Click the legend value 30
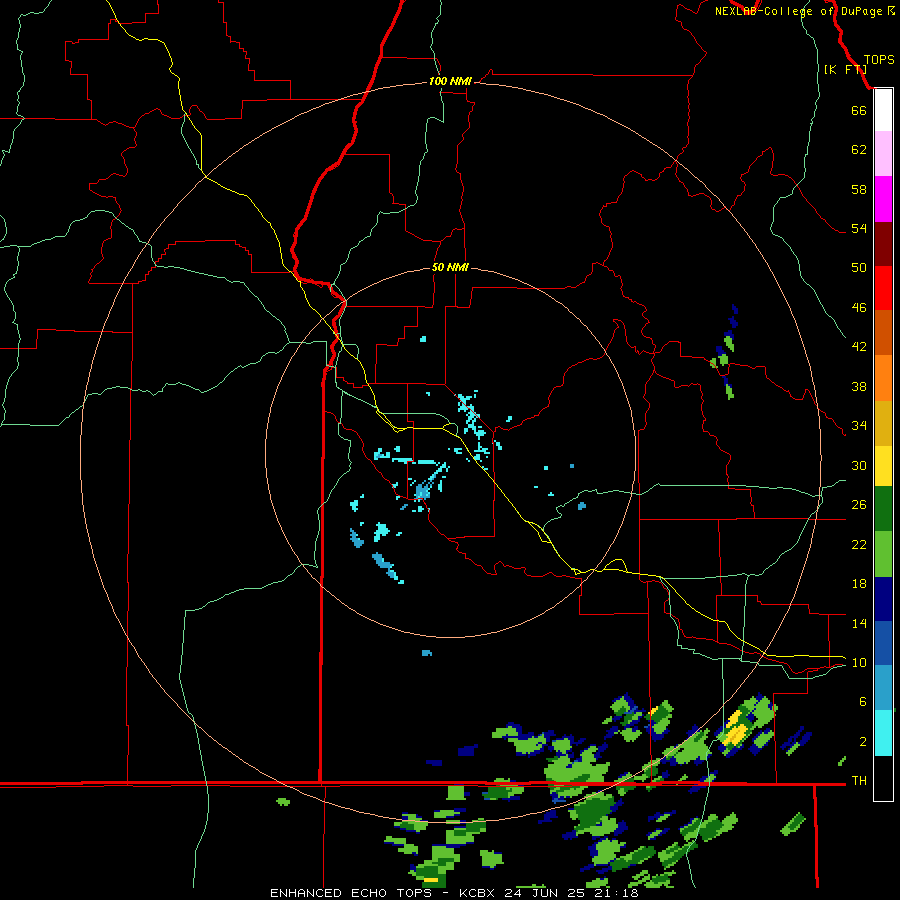900x900 pixels. pyautogui.click(x=859, y=465)
